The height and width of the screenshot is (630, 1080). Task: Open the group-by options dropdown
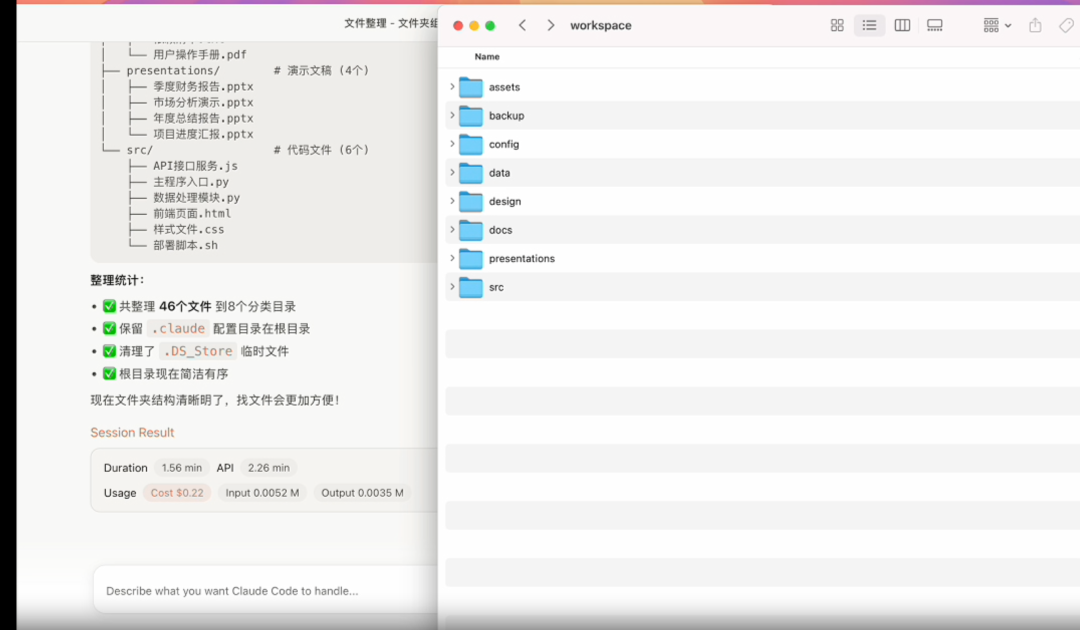pos(997,25)
